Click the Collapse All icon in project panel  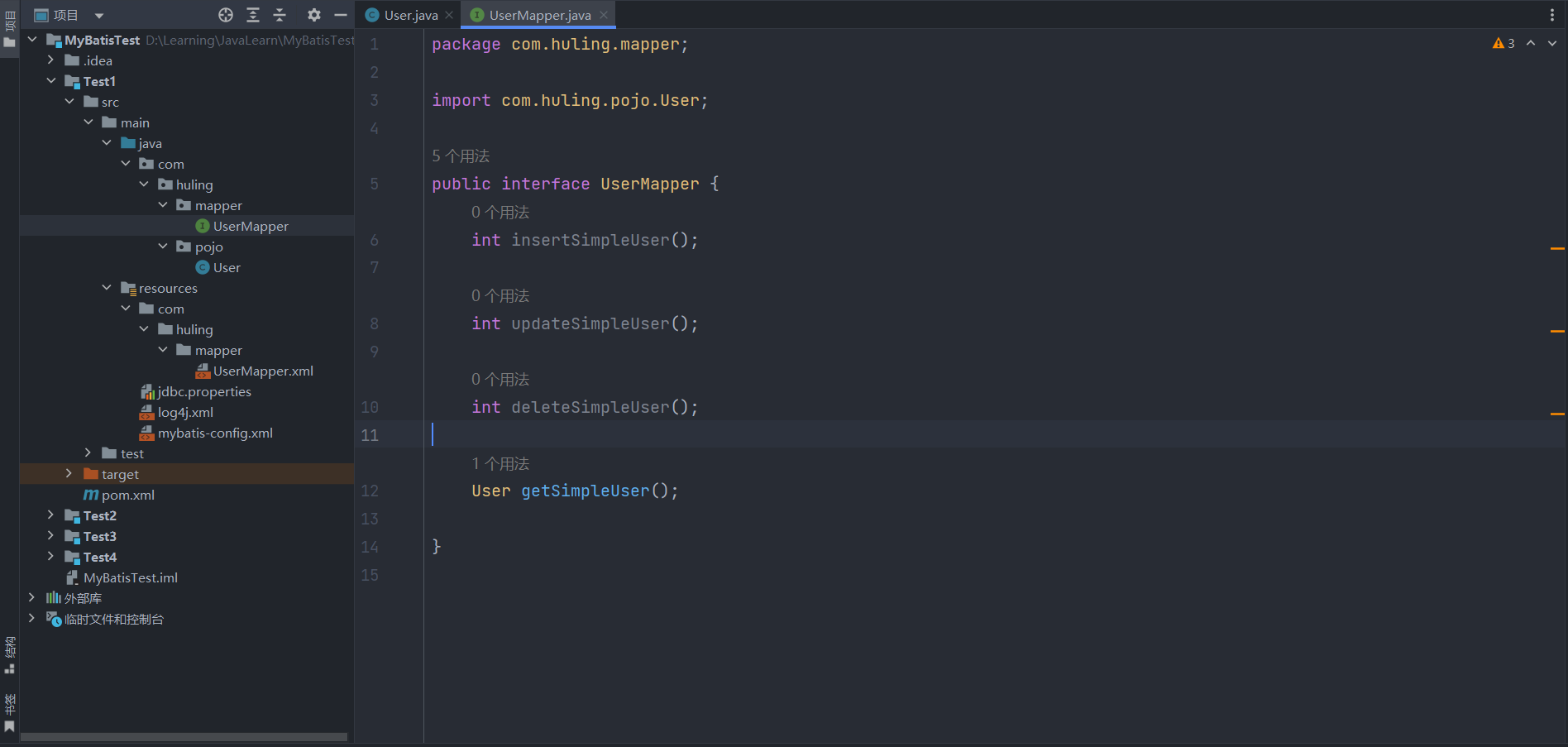[x=280, y=15]
